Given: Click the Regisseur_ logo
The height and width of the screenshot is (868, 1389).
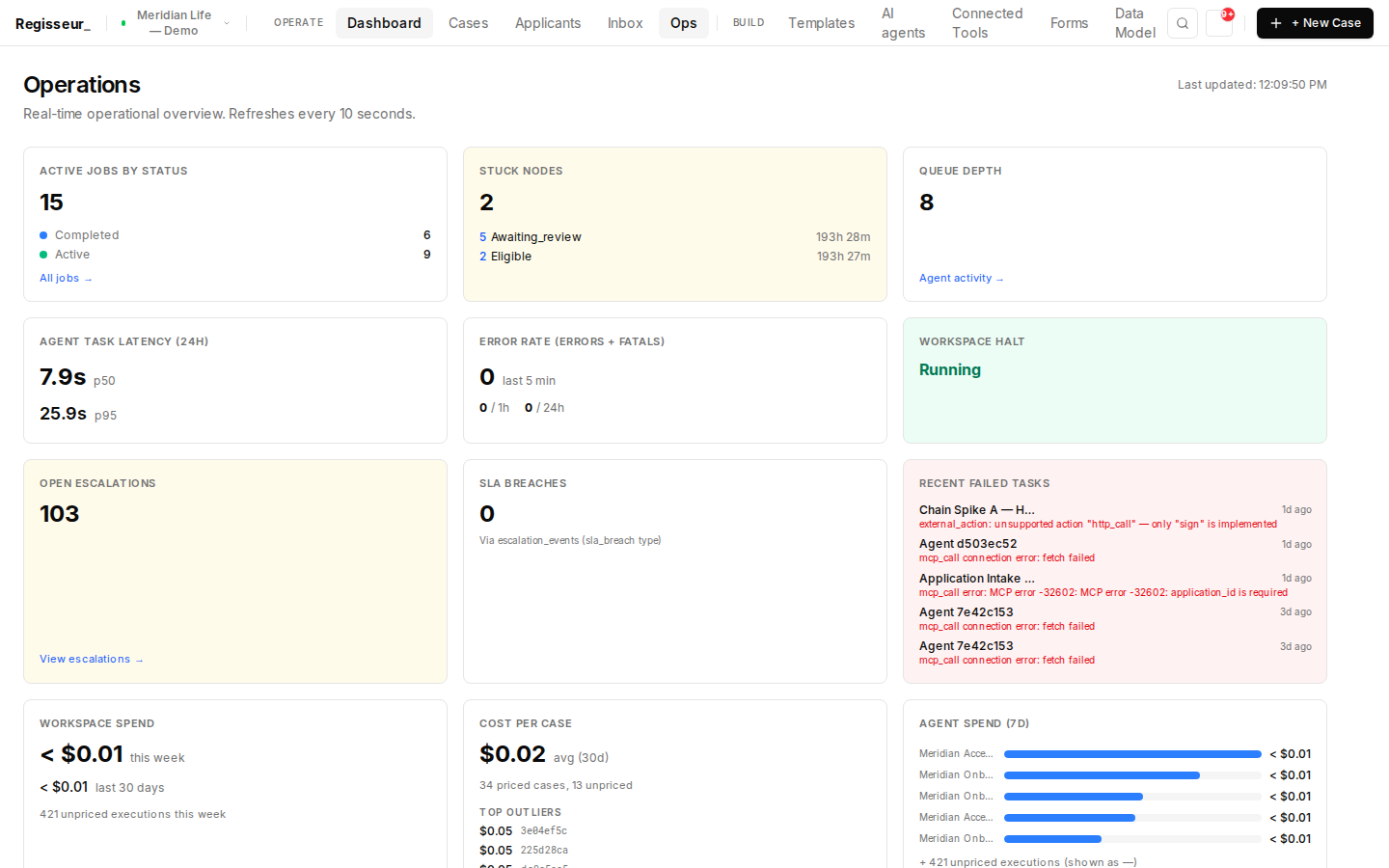Looking at the screenshot, I should (53, 23).
